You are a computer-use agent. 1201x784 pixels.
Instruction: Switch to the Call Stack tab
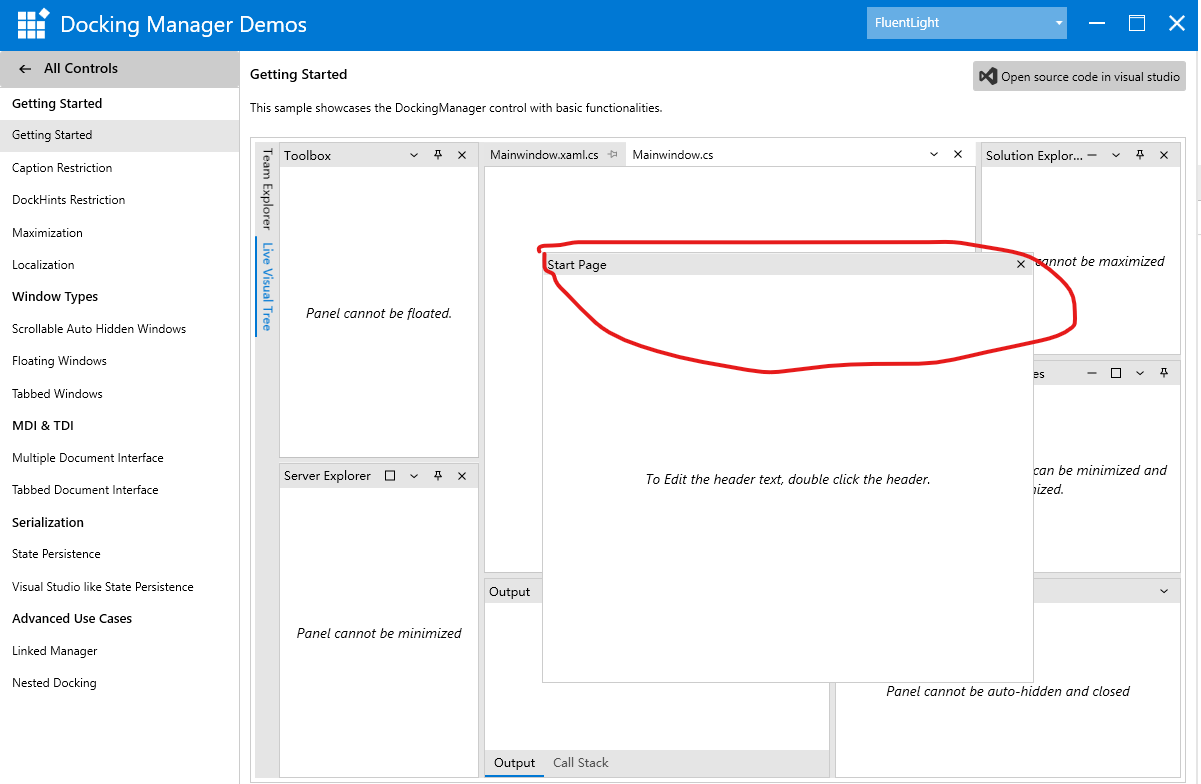[x=580, y=763]
